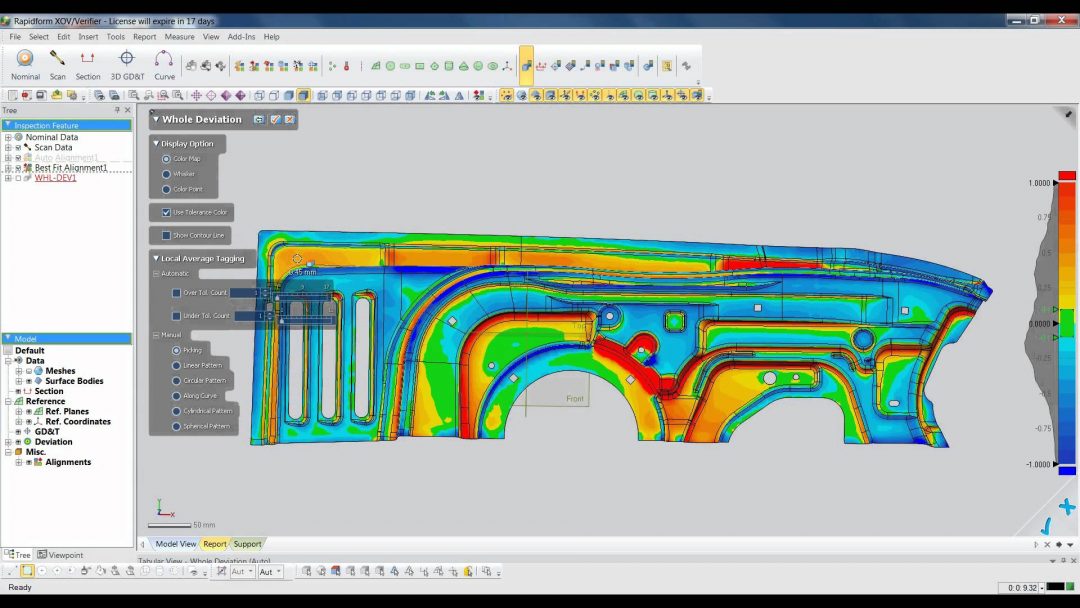Click the Scan toolbar icon
This screenshot has width=1080, height=608.
pos(57,59)
